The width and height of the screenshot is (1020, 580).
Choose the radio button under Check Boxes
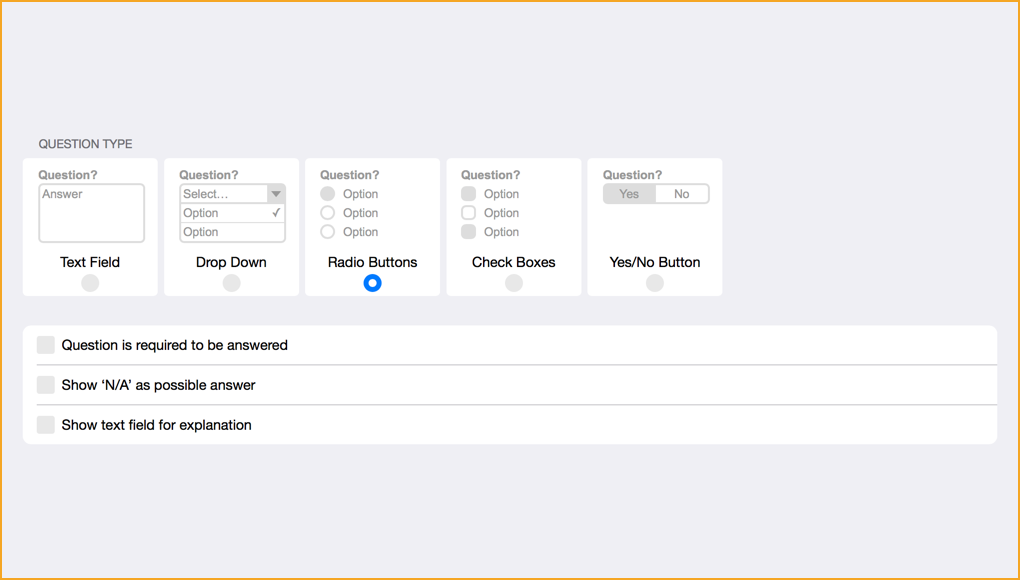[513, 283]
